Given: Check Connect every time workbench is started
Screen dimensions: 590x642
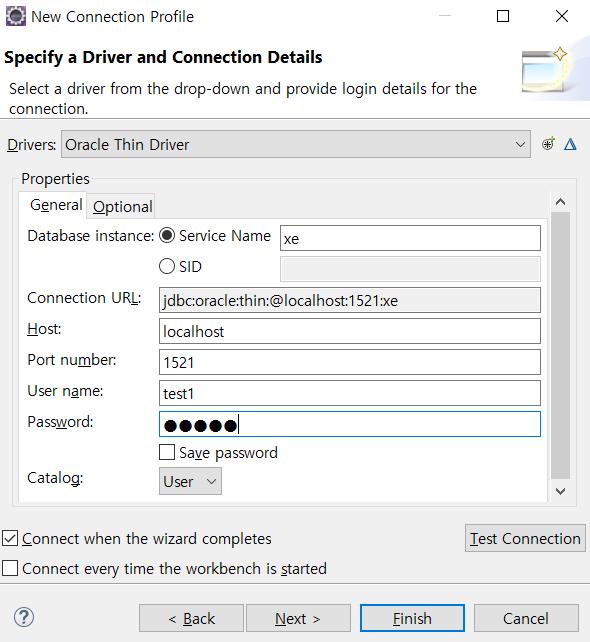Looking at the screenshot, I should 10,568.
